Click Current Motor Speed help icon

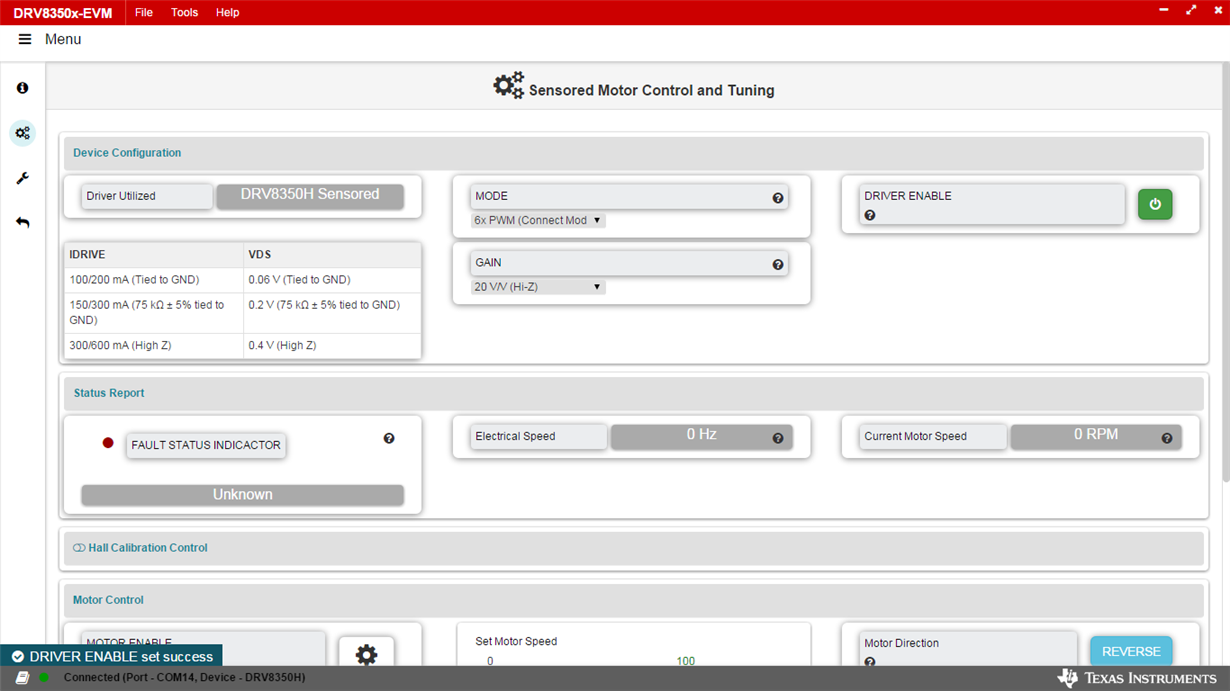tap(1167, 438)
